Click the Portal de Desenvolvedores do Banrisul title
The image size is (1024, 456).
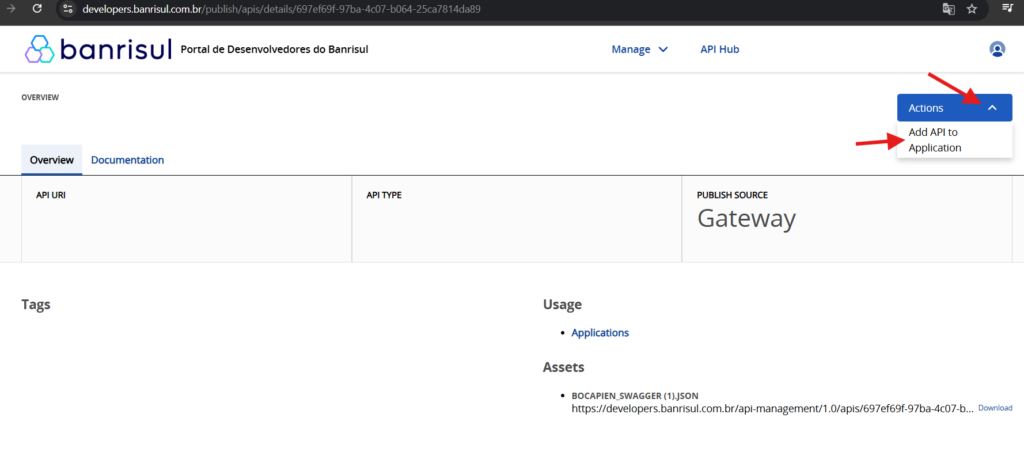tap(274, 49)
